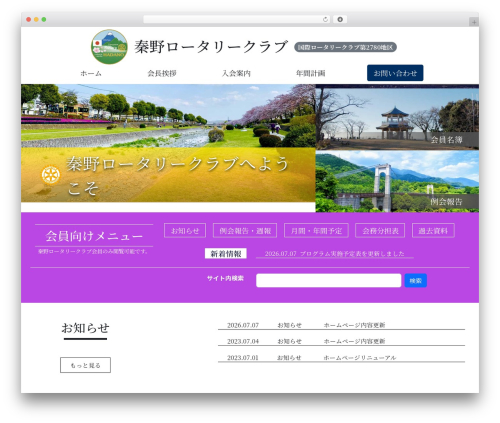The width and height of the screenshot is (500, 423).
Task: Click the yellow minimize window button
Action: point(36,19)
